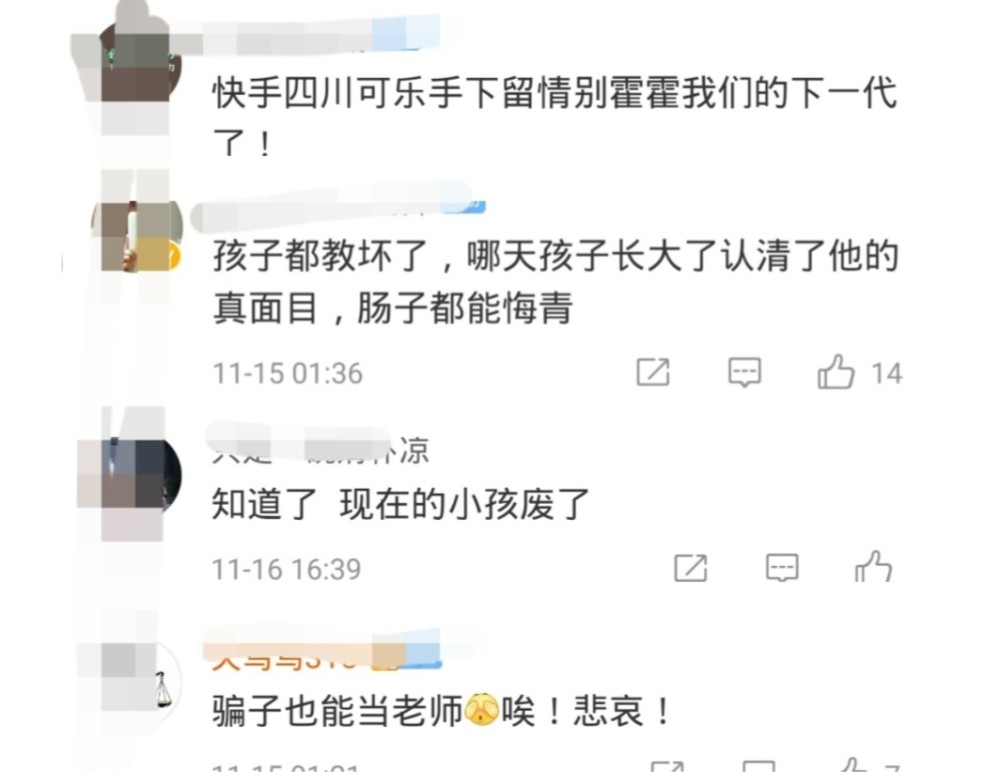1000x772 pixels.
Task: Share the comment posted 11-15 01:36
Action: point(653,372)
